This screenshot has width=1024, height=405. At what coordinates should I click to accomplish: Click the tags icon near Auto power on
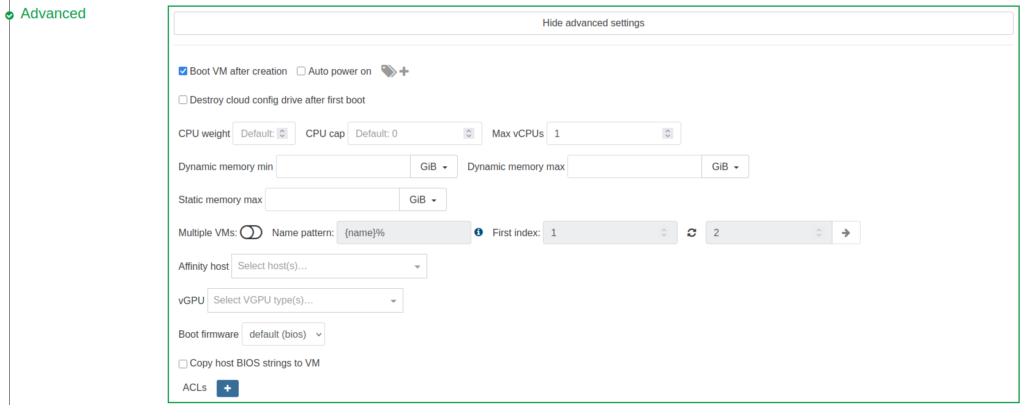click(388, 71)
